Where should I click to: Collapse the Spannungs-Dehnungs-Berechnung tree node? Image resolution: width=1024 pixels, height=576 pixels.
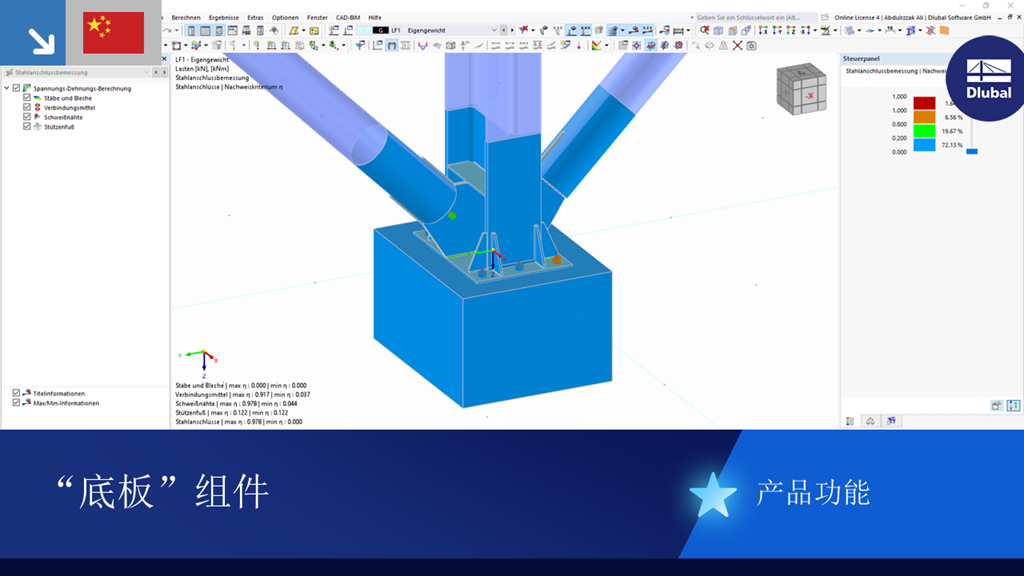click(7, 88)
